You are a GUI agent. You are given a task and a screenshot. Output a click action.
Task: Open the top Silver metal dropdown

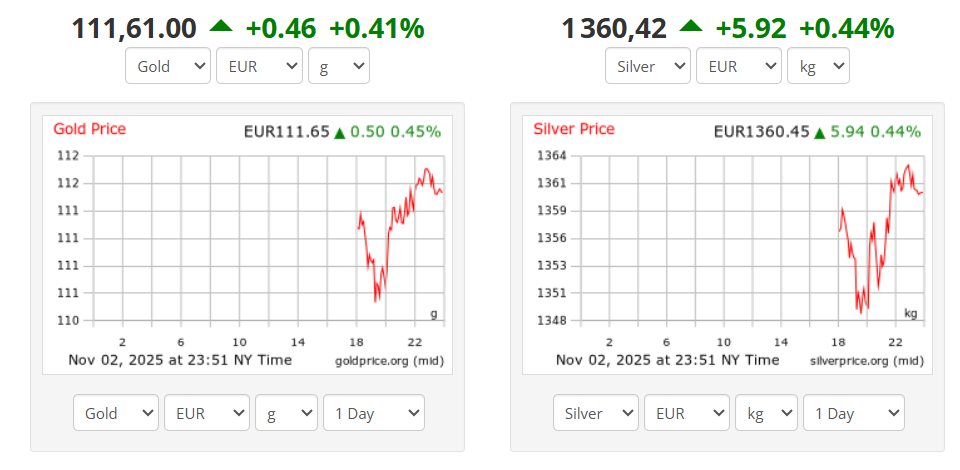click(x=647, y=67)
